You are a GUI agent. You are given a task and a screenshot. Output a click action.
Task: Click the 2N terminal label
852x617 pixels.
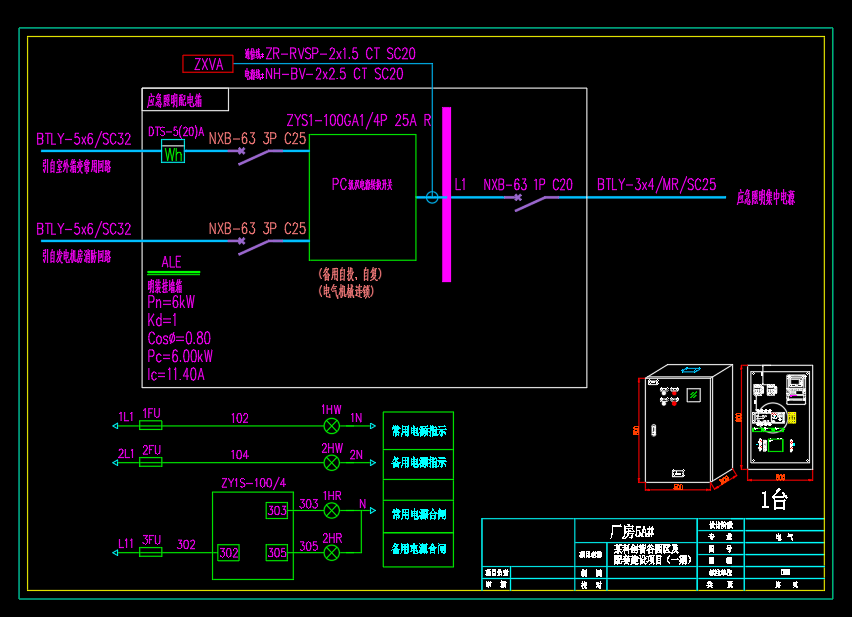pos(356,455)
